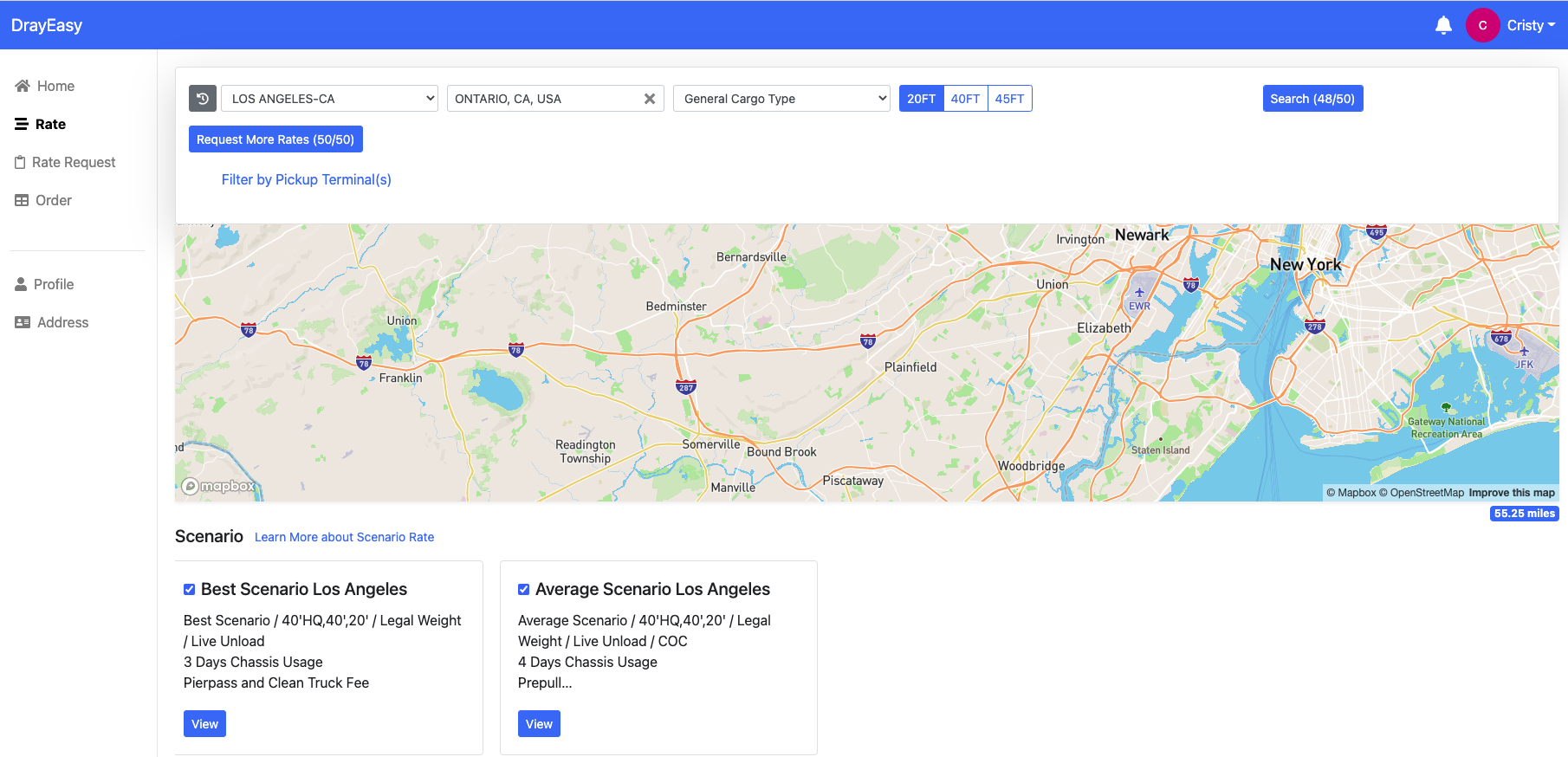Click the notification bell icon
1568x757 pixels.
click(1443, 25)
